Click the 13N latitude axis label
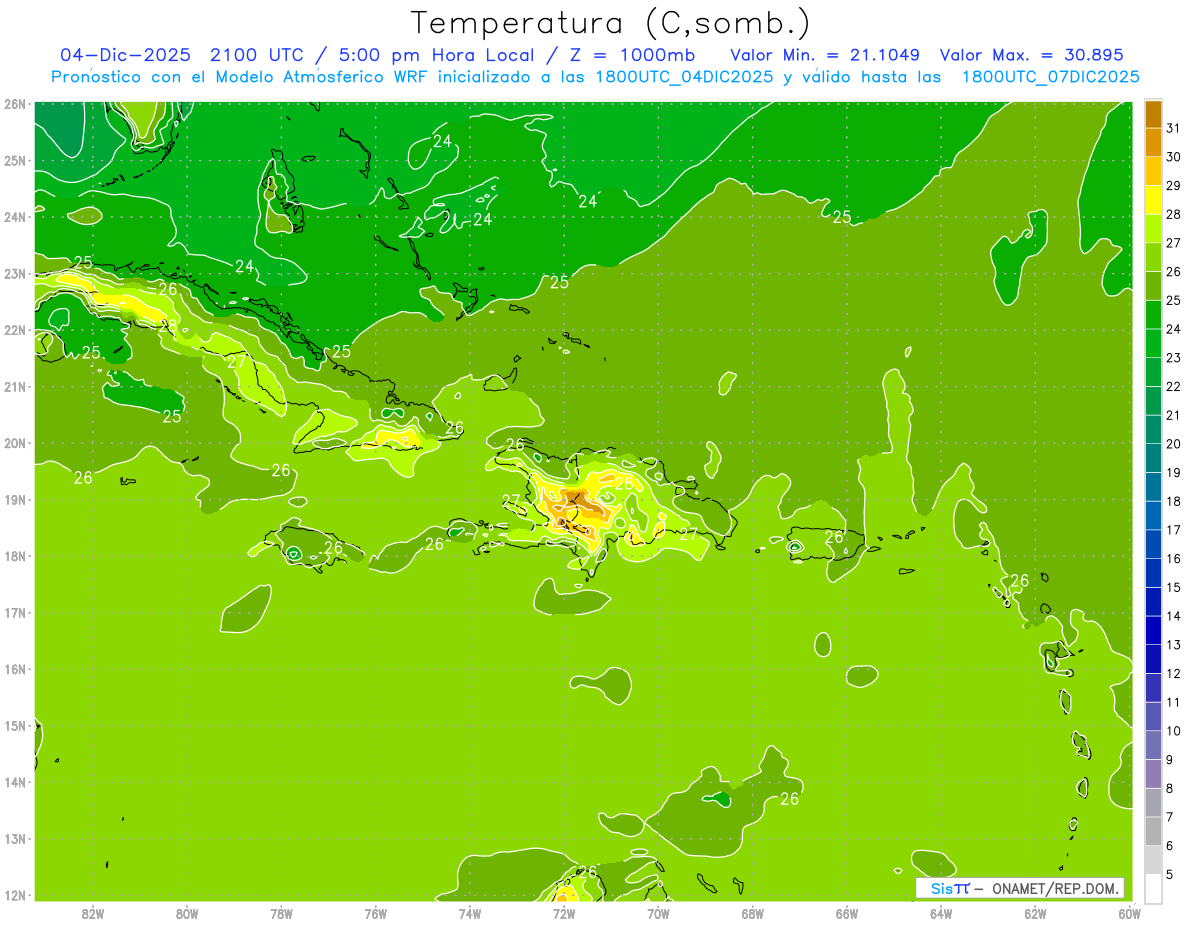 [15, 838]
